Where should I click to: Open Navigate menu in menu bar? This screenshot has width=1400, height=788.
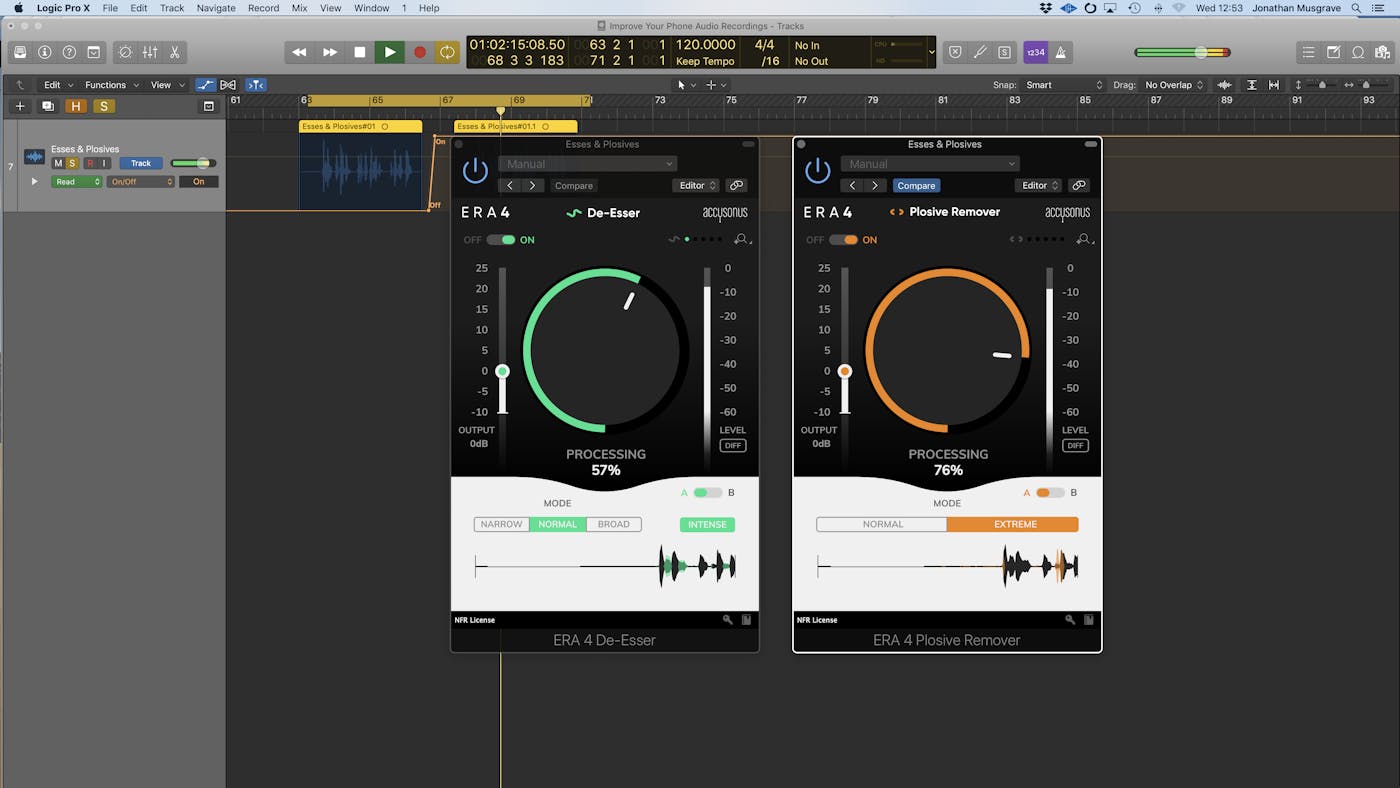216,8
